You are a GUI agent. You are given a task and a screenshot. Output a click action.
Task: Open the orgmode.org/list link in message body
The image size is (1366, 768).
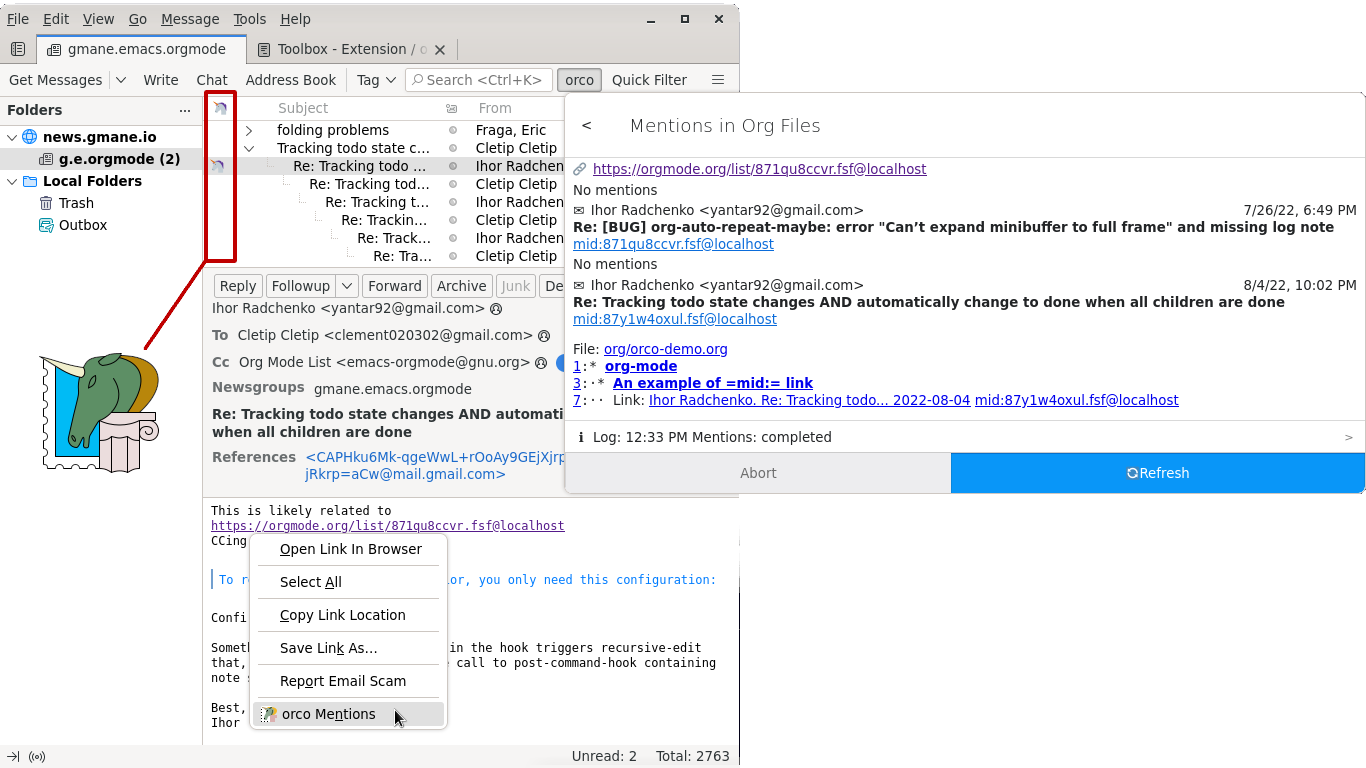point(388,526)
